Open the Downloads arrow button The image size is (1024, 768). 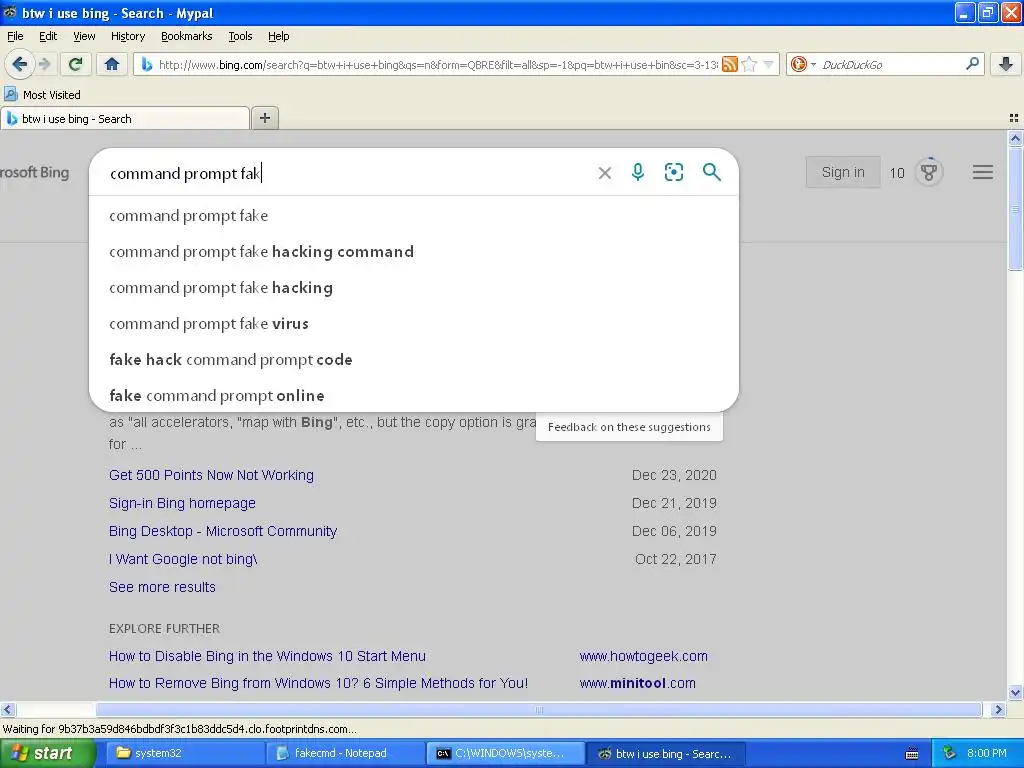pos(1006,64)
